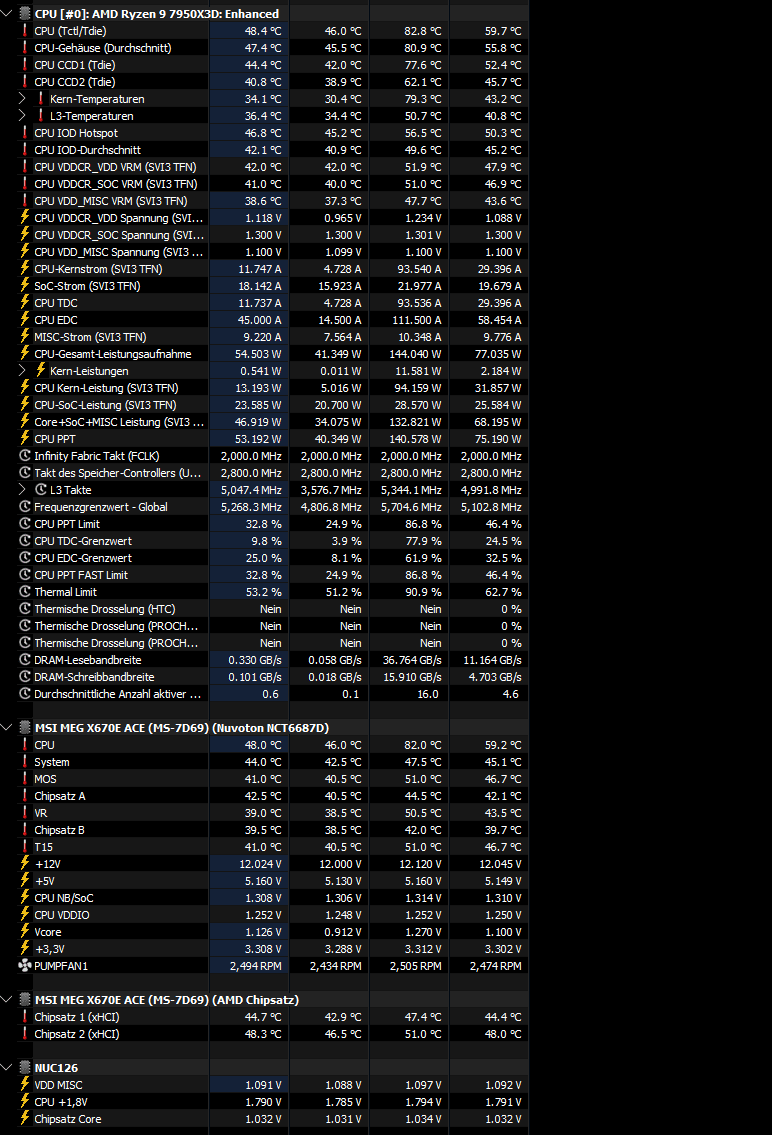
Task: Select the CPU VDD_MISC VRM (SVI3 TFN) row
Action: pos(272,201)
